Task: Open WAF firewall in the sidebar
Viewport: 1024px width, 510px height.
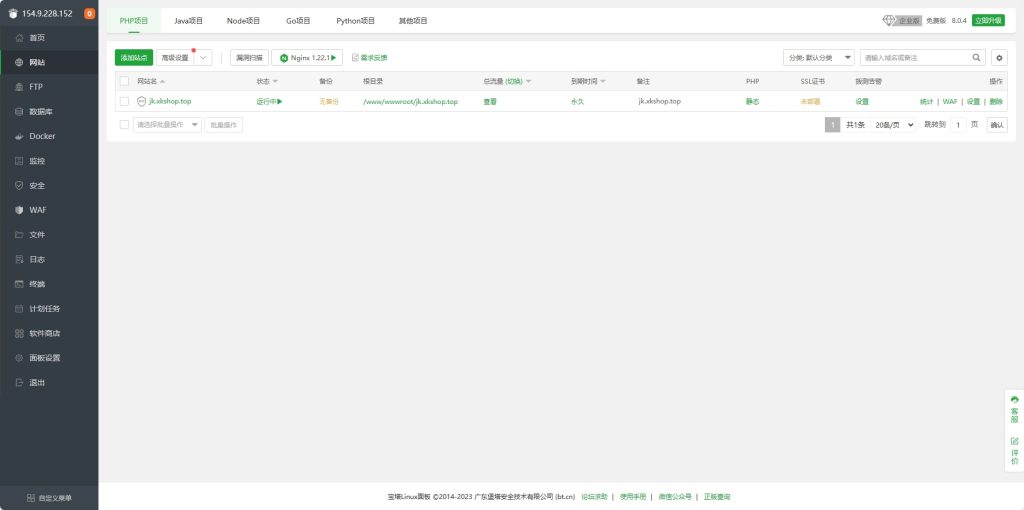Action: tap(49, 210)
